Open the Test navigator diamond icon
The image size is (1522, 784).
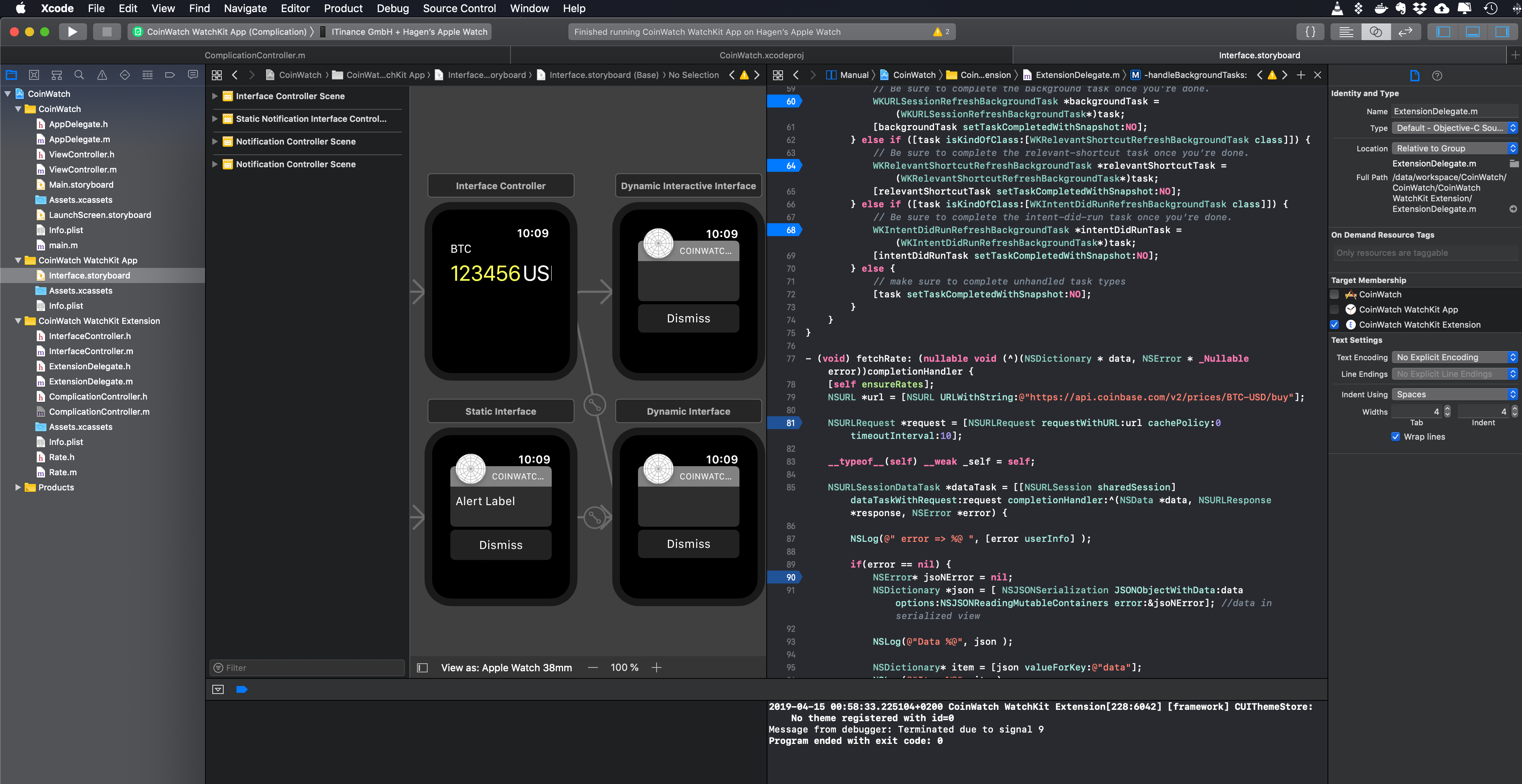tap(124, 75)
